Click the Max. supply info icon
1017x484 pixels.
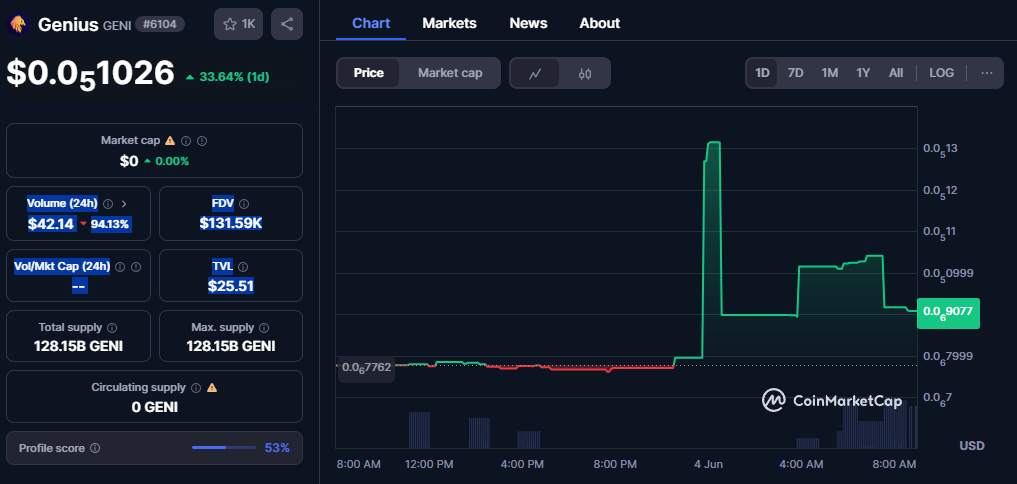[x=265, y=328]
